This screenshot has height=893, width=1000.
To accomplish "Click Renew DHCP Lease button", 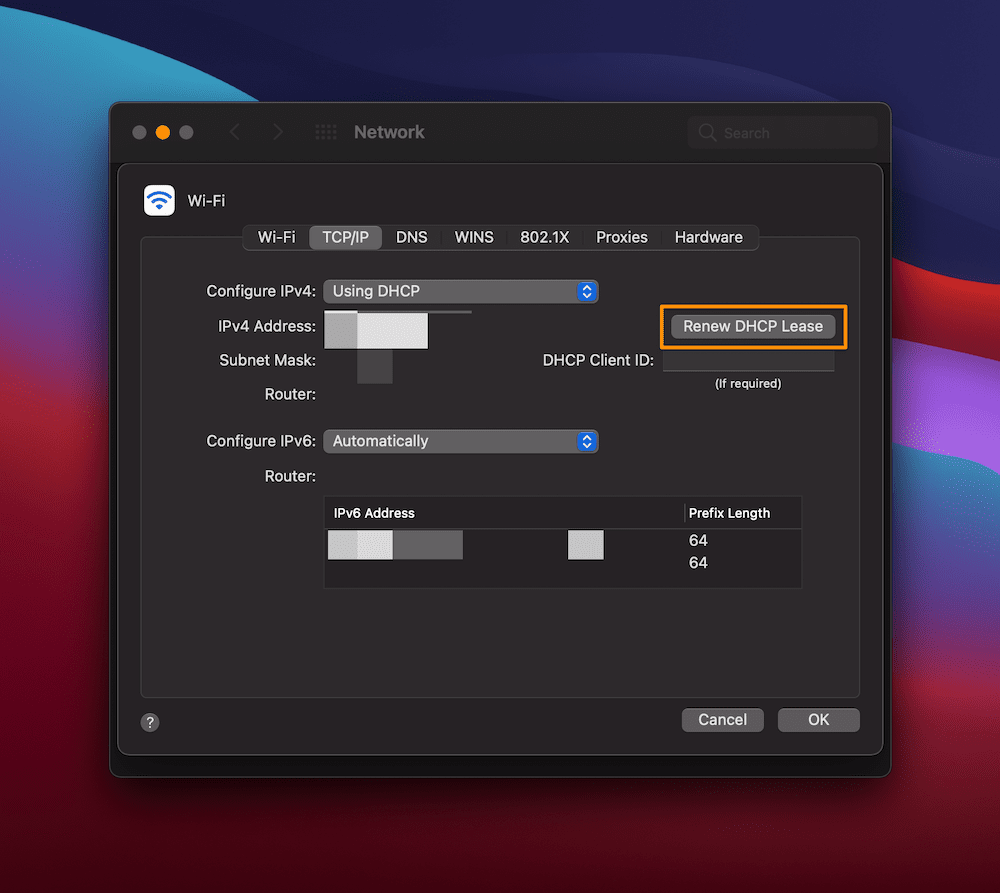I will [753, 326].
